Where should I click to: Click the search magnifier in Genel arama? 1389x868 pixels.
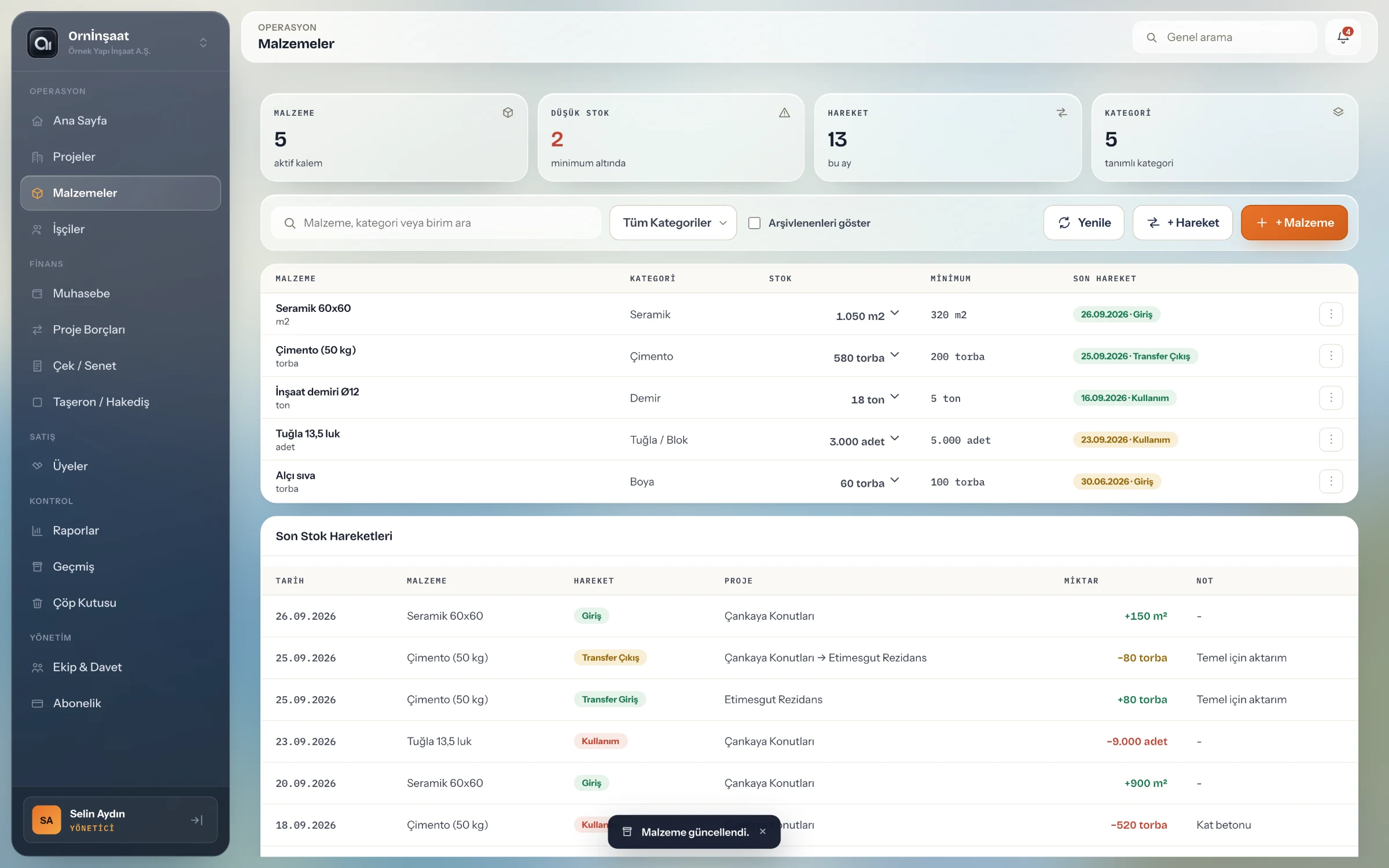[x=1152, y=38]
